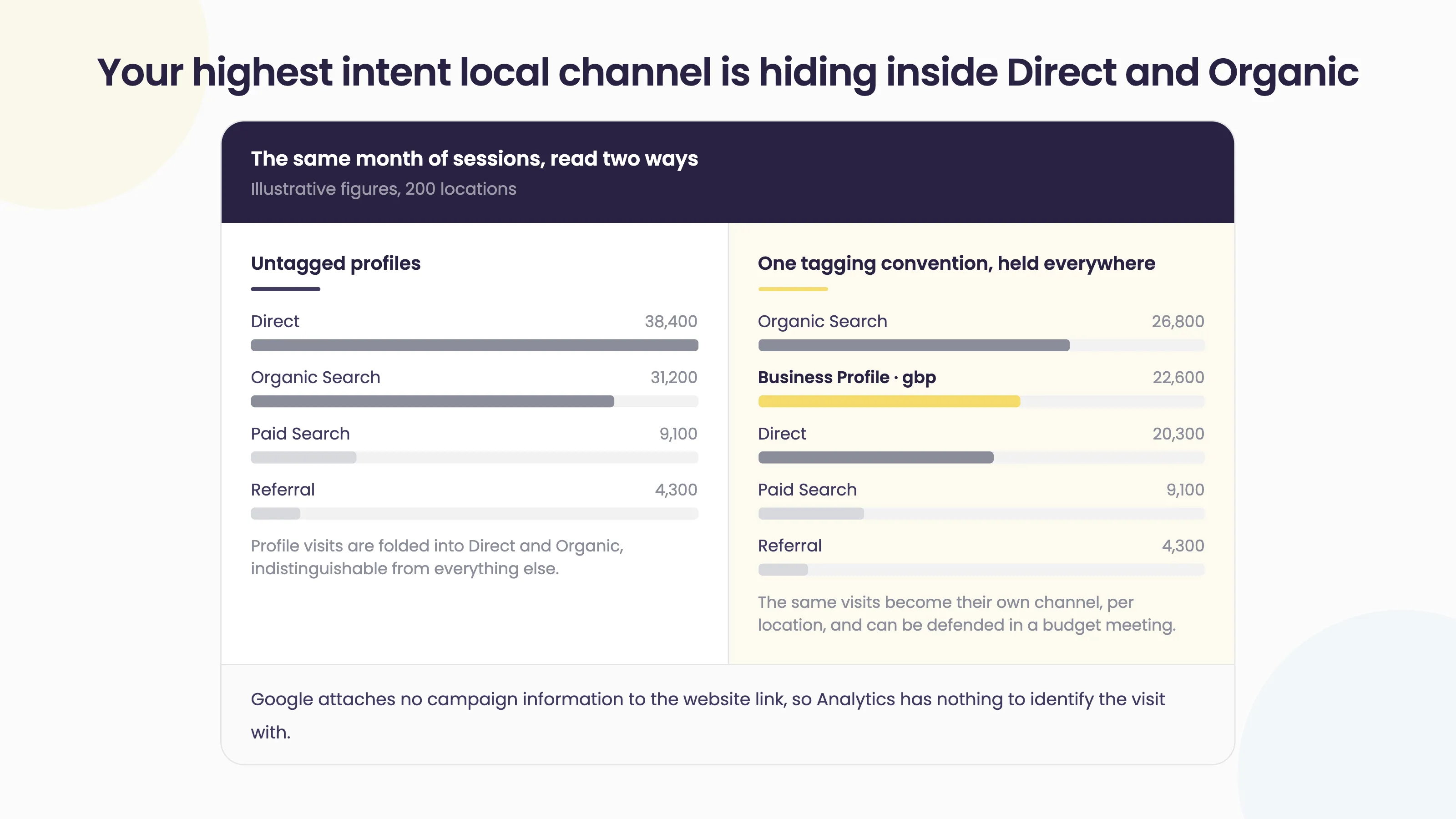Click Organic Search label in tagging convention column
This screenshot has width=1456, height=819.
pyautogui.click(x=822, y=321)
